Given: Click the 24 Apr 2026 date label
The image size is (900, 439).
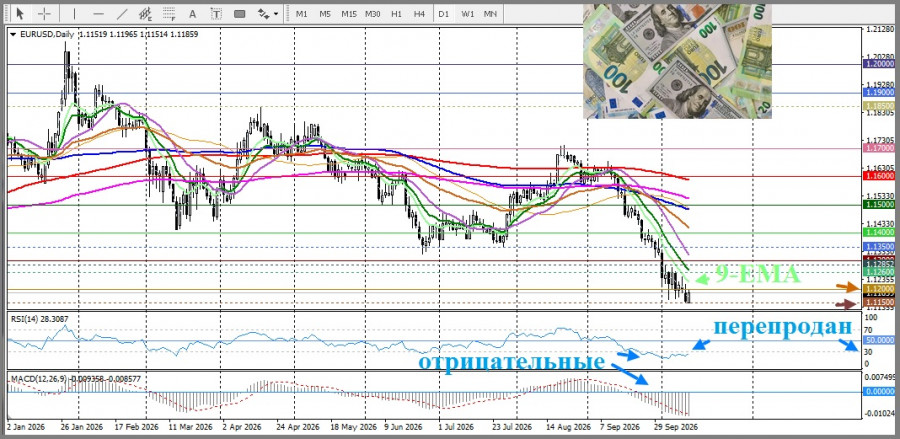Looking at the screenshot, I should (297, 428).
